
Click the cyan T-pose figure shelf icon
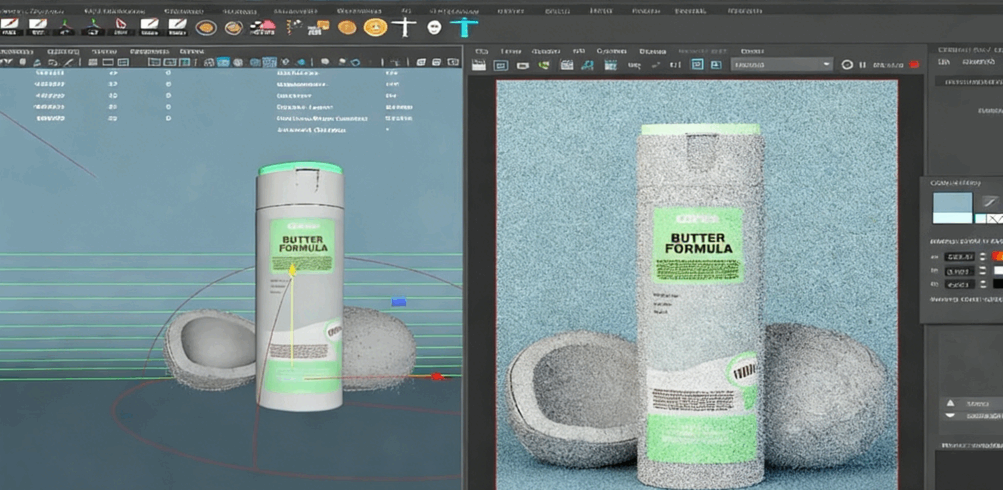(466, 27)
